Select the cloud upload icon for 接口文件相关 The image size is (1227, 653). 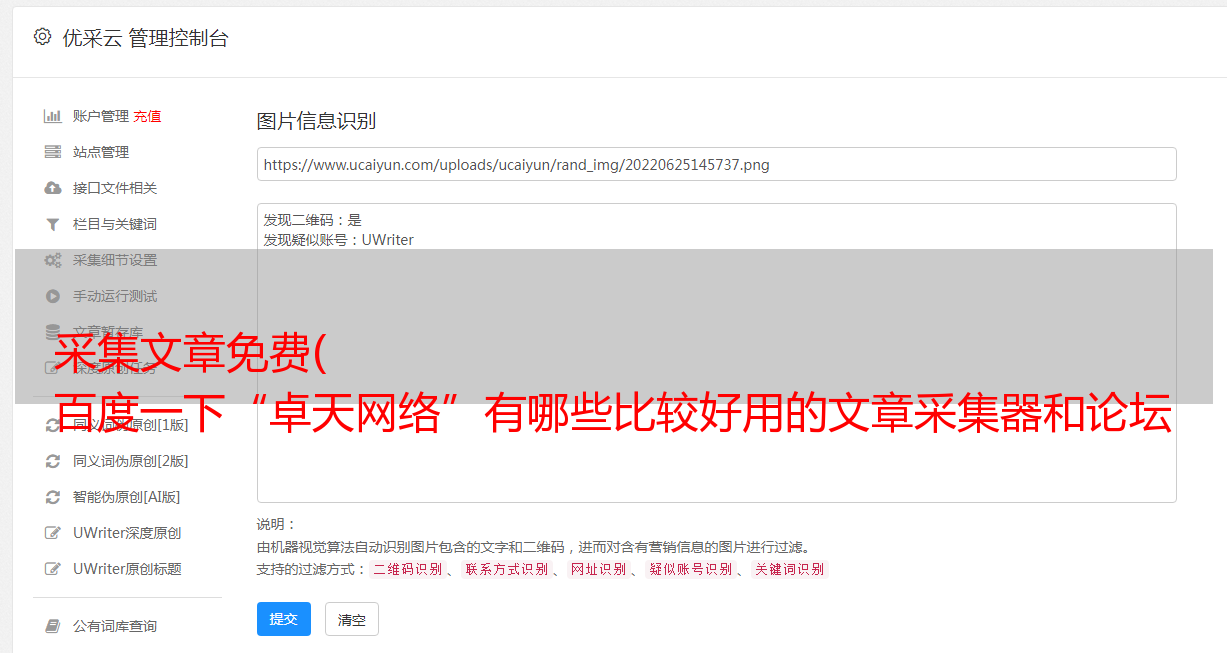(53, 188)
